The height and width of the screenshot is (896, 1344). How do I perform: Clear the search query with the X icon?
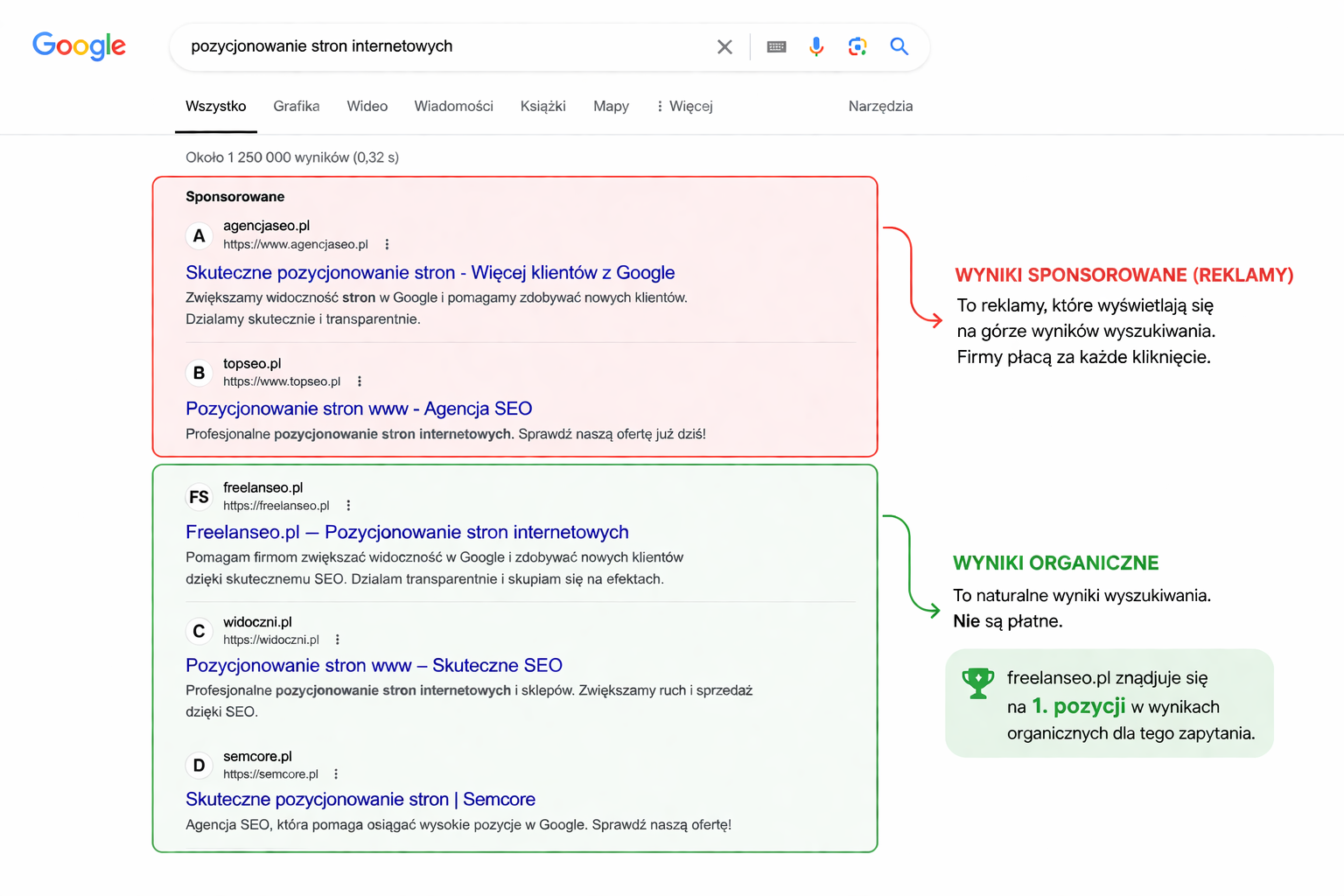(x=724, y=46)
